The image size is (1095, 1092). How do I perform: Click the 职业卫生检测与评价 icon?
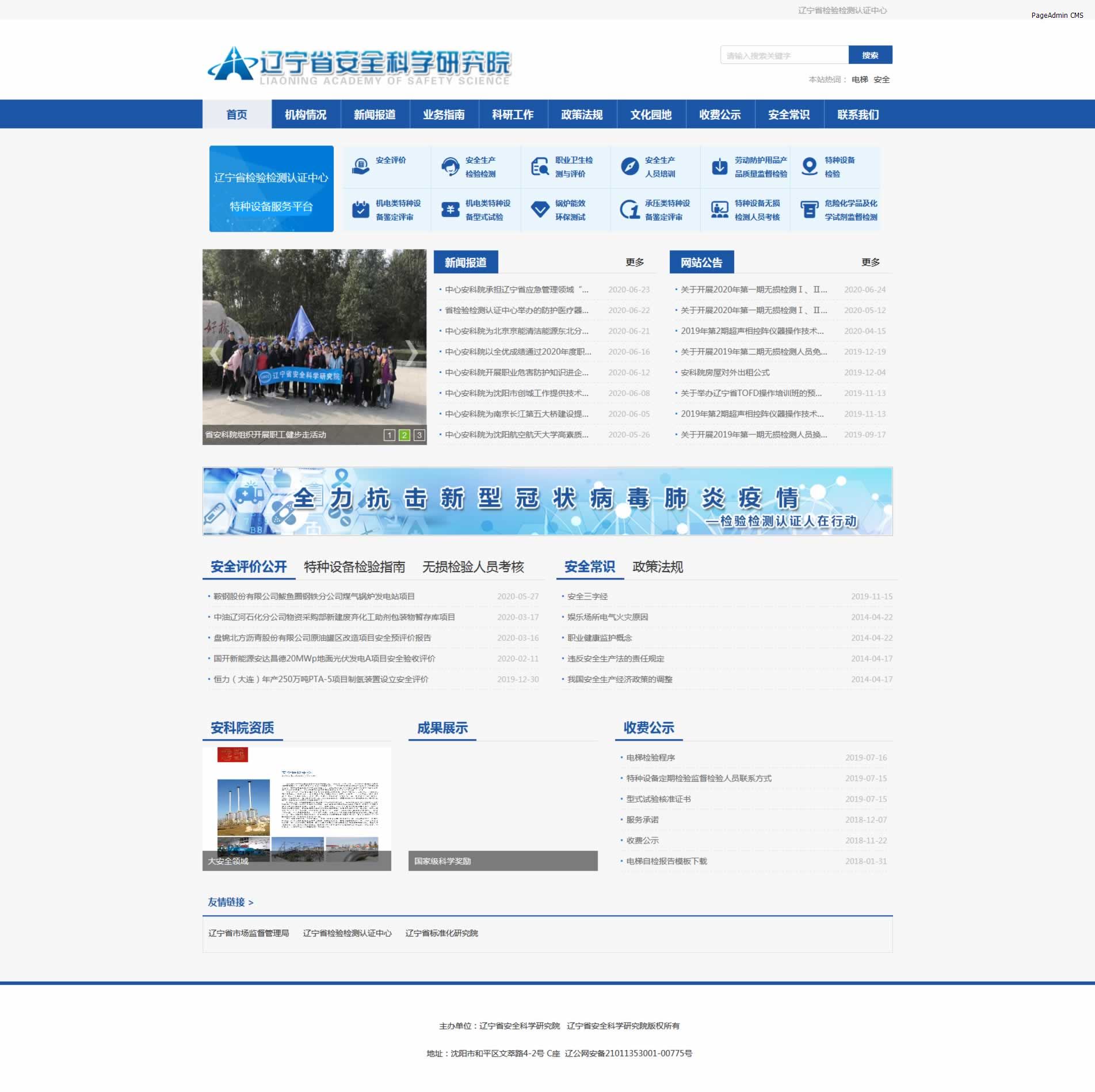click(540, 167)
